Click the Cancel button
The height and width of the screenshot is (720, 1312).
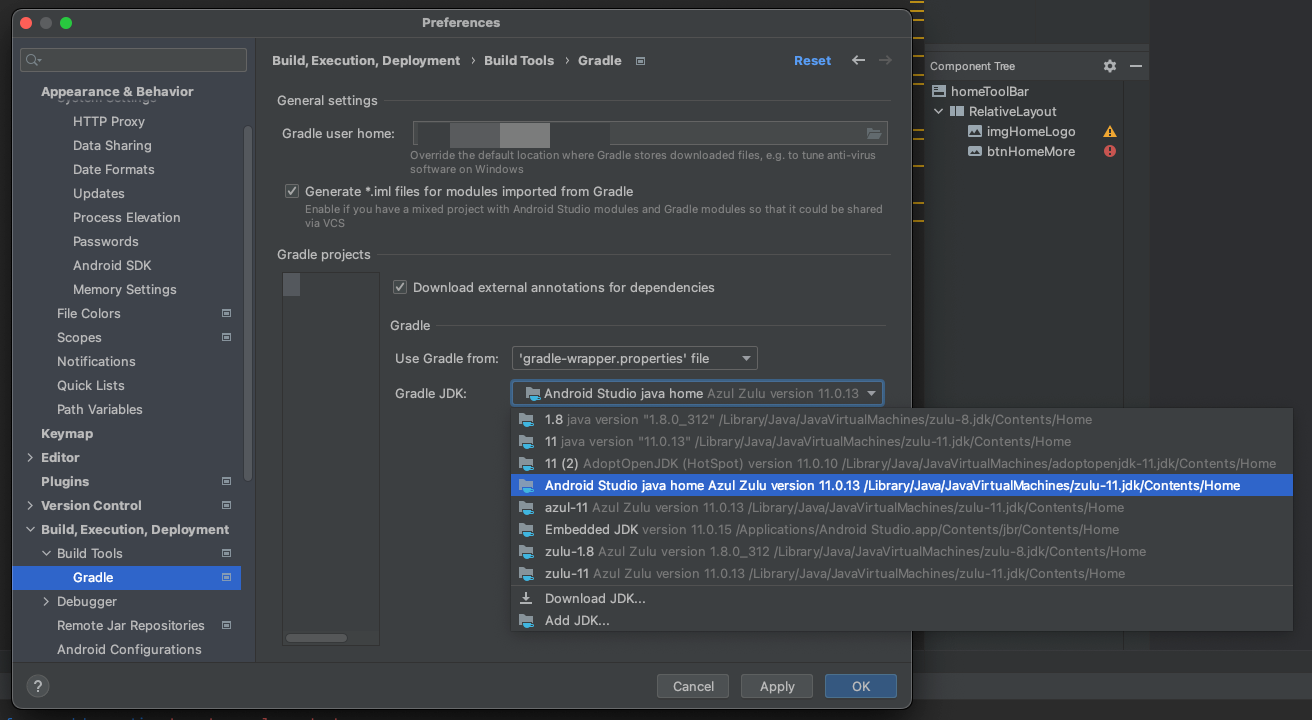click(693, 686)
